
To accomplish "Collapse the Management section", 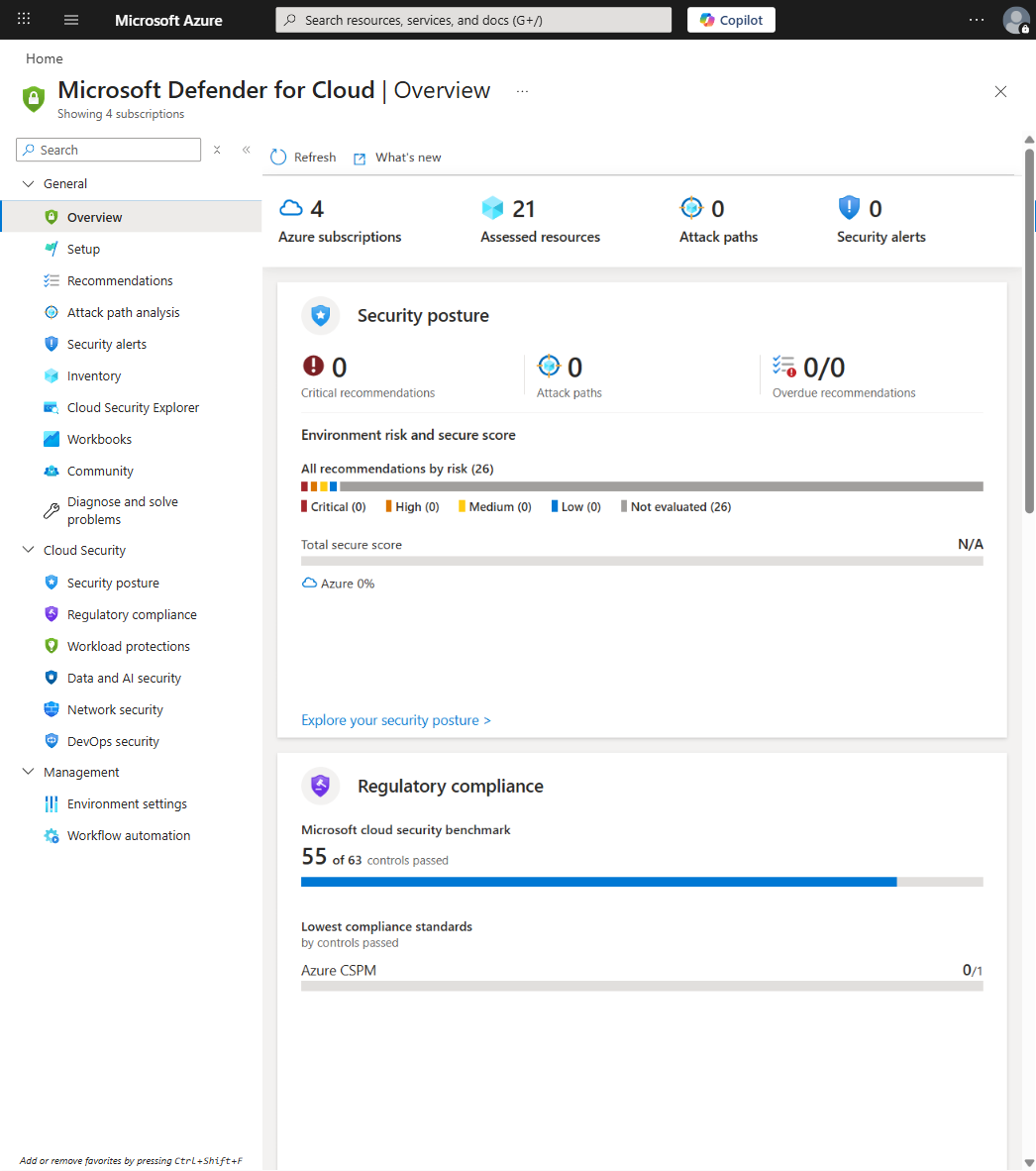I will (29, 772).
